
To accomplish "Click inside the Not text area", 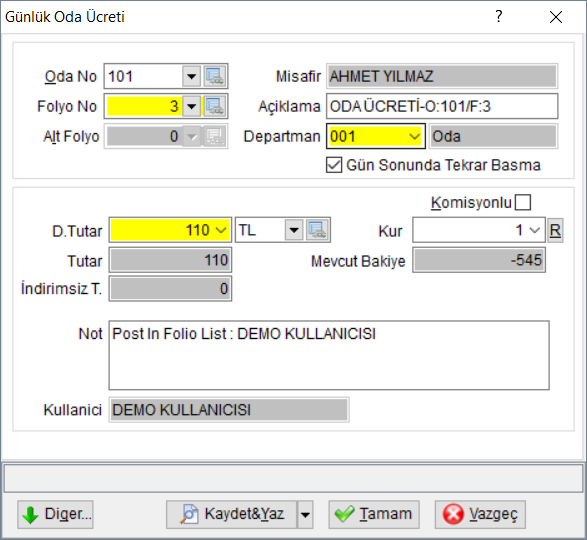I will 329,355.
